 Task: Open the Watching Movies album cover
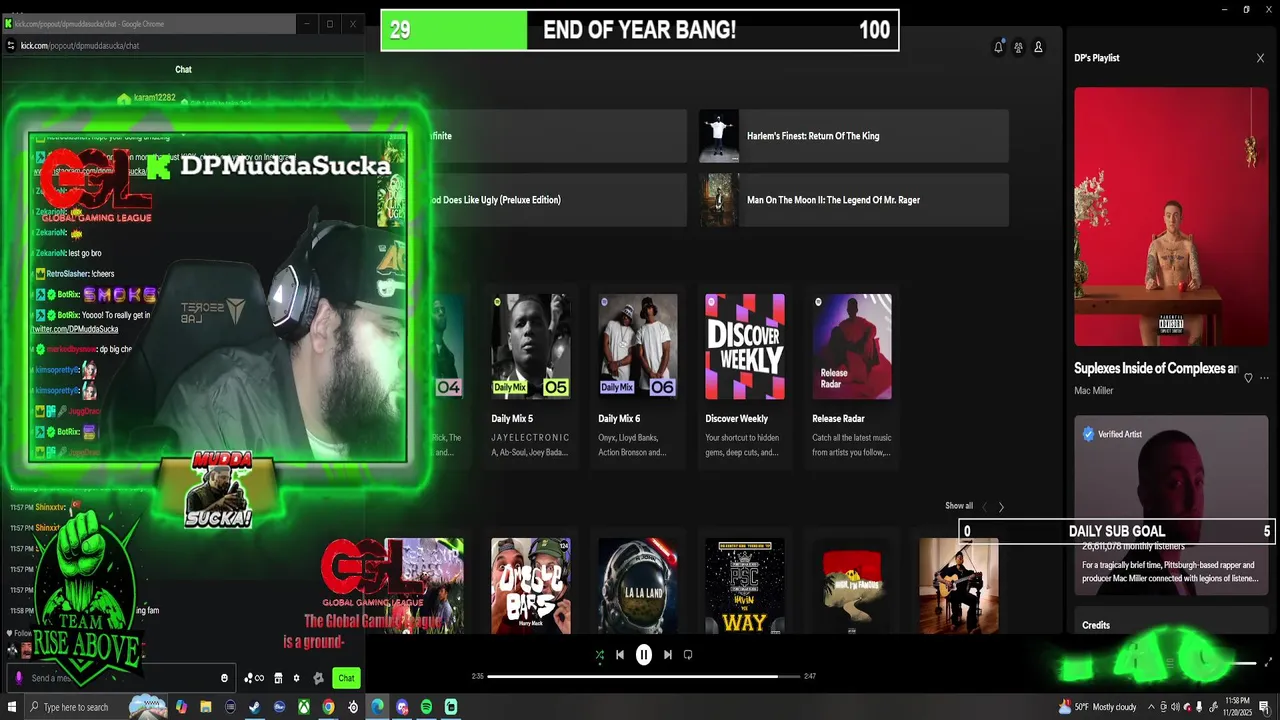point(1171,217)
